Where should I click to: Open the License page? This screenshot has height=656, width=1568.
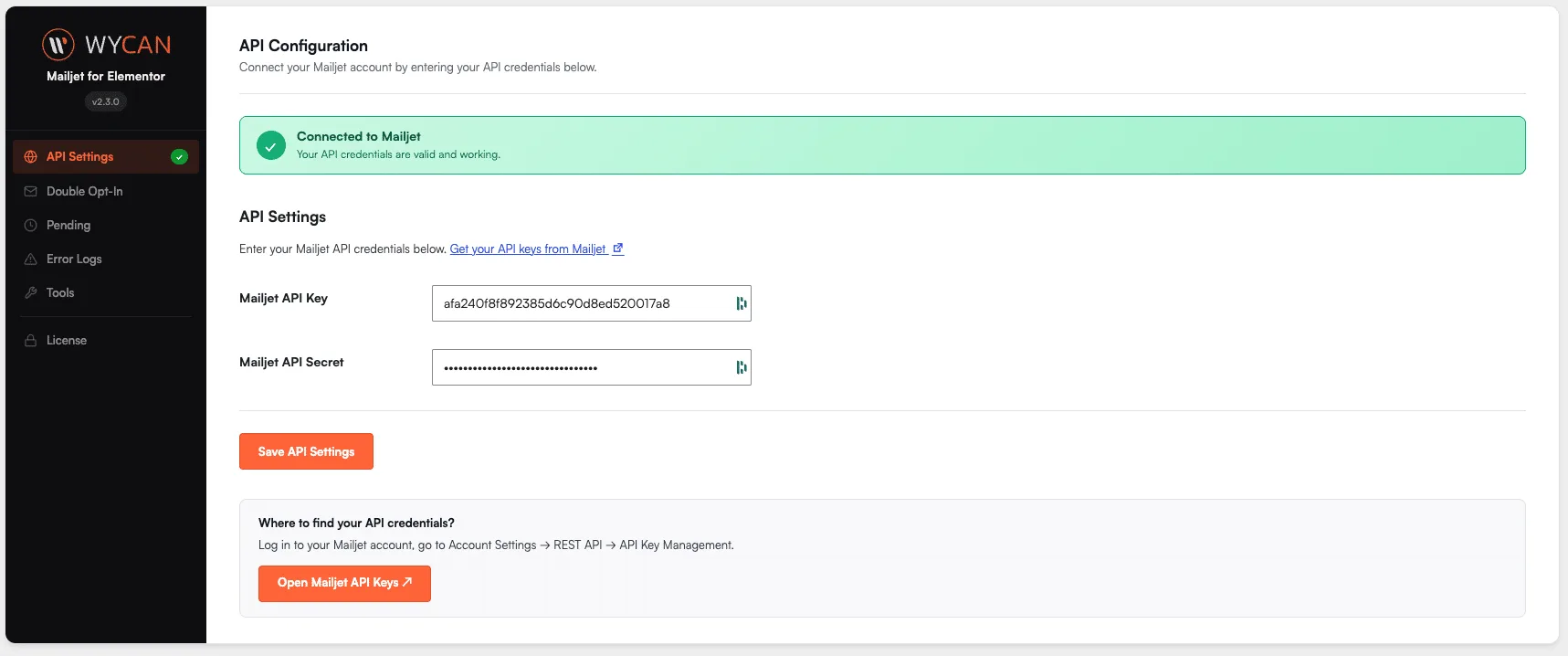(x=106, y=340)
